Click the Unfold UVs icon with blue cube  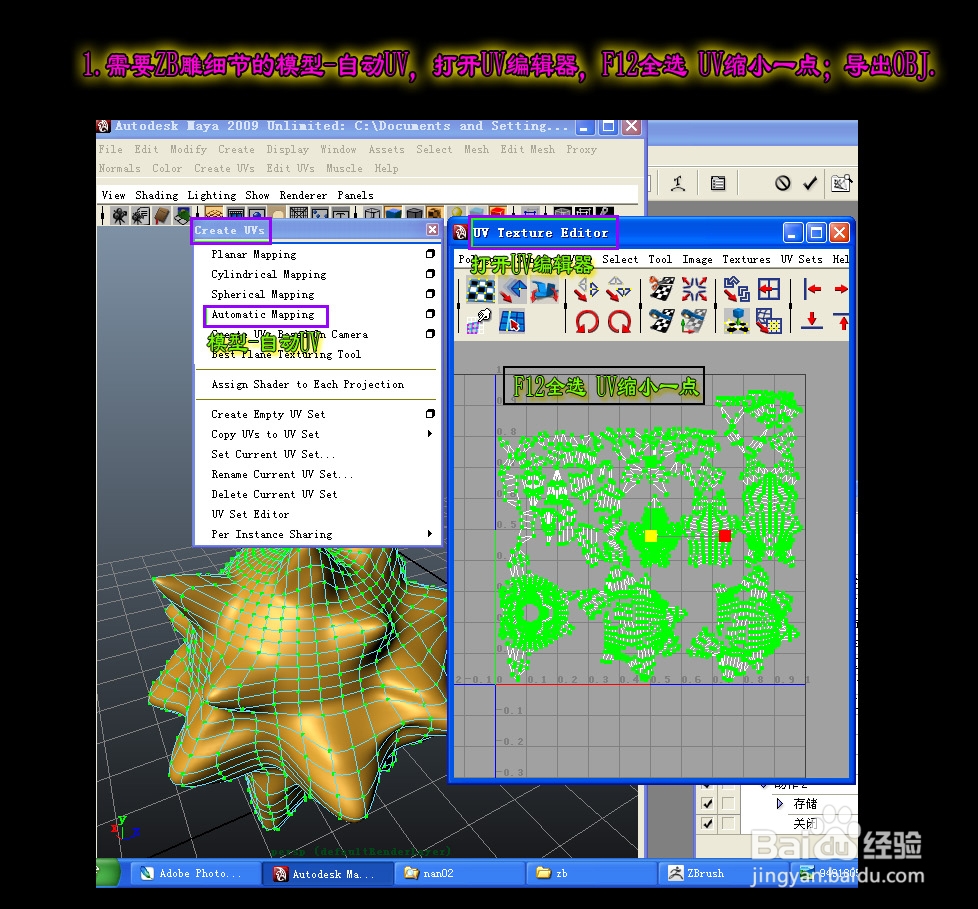(x=737, y=321)
